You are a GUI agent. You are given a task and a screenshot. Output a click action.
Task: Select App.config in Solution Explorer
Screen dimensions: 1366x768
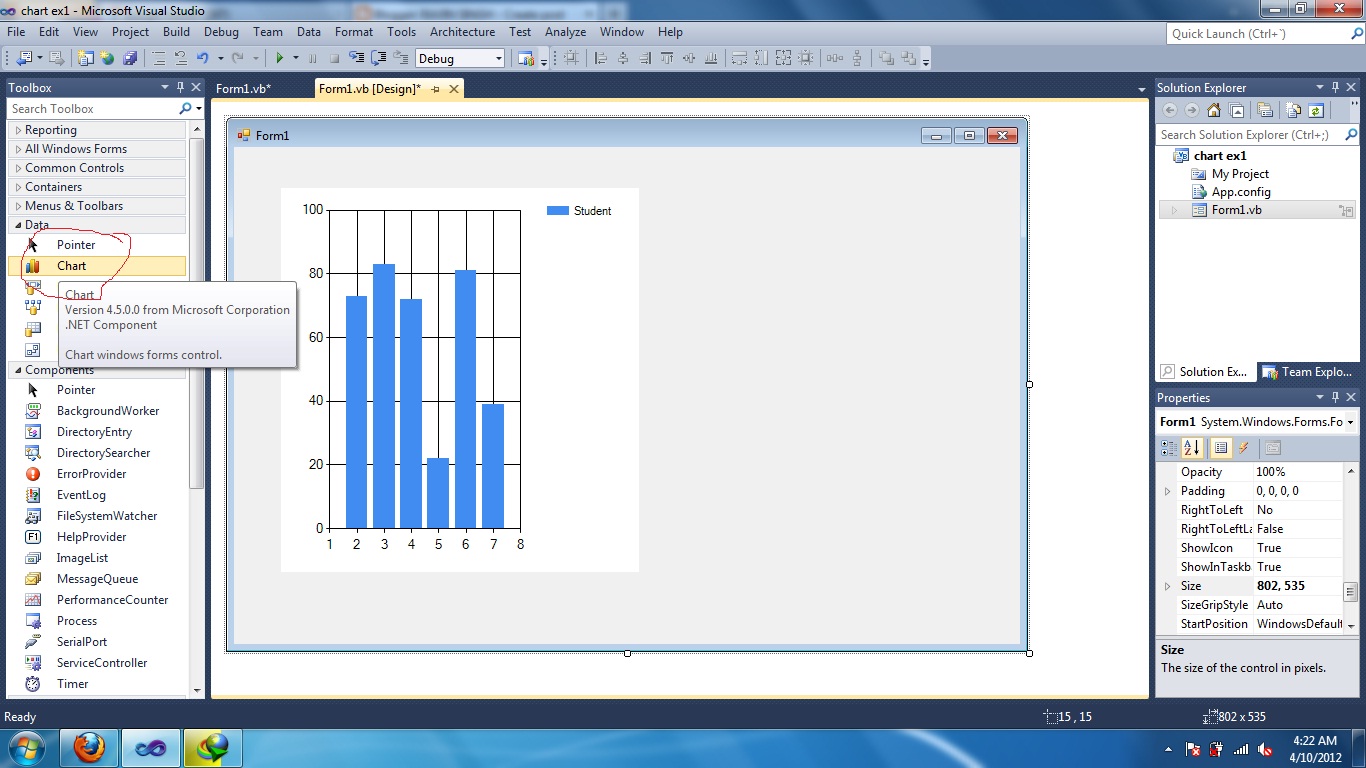pyautogui.click(x=1241, y=192)
